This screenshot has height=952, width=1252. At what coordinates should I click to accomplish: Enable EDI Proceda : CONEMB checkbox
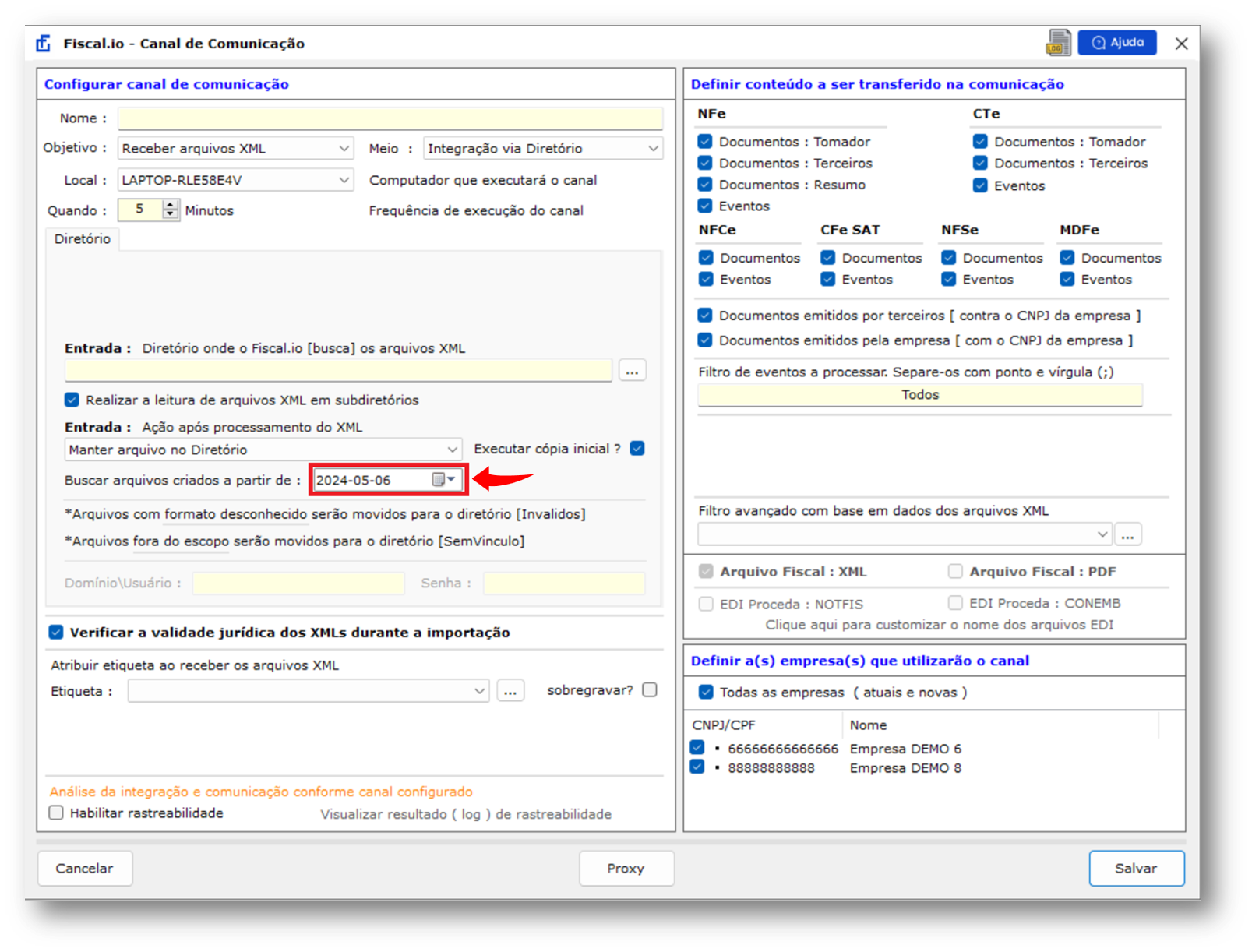coord(955,603)
